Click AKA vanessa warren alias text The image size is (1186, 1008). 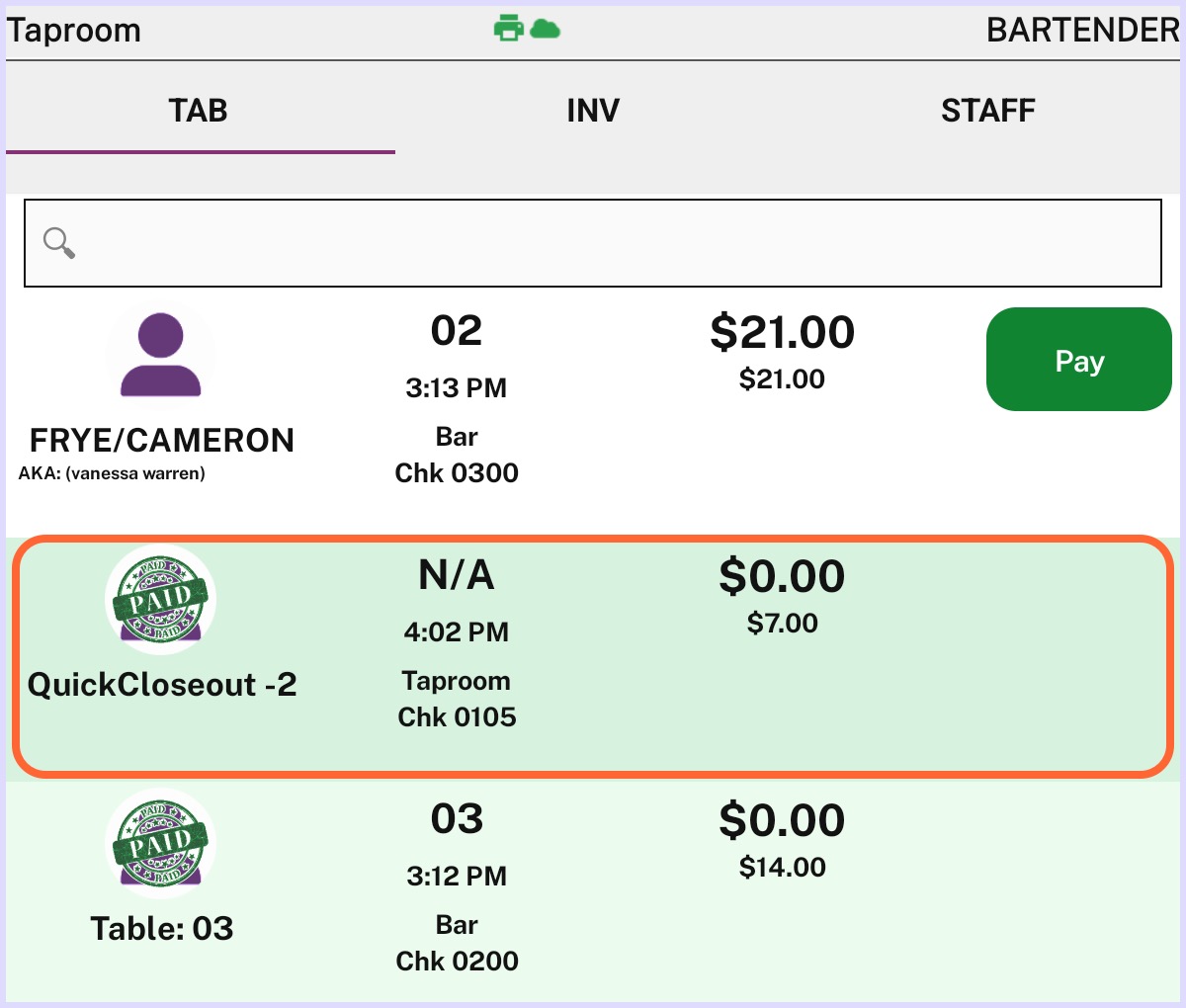[x=112, y=473]
